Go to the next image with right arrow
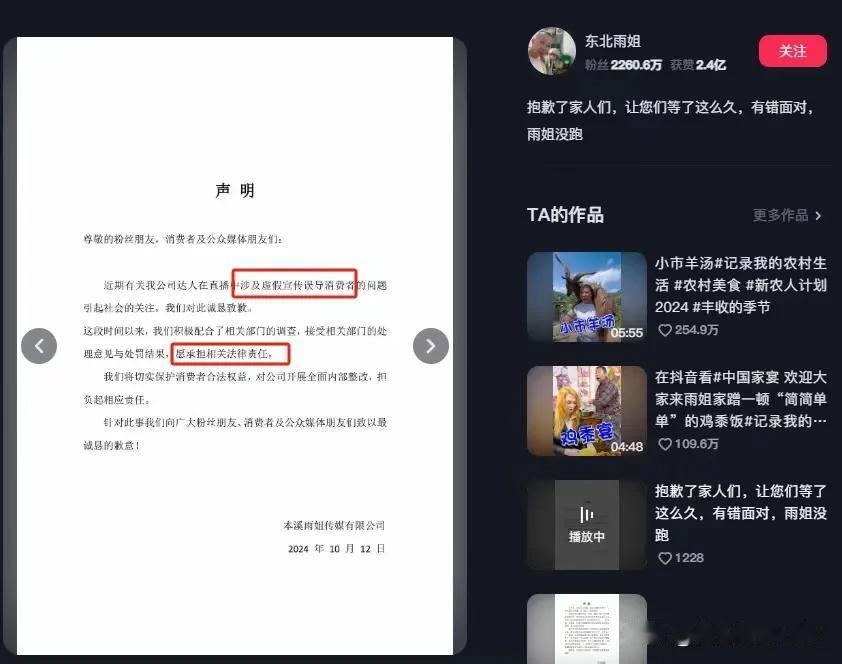The height and width of the screenshot is (664, 842). [x=431, y=346]
